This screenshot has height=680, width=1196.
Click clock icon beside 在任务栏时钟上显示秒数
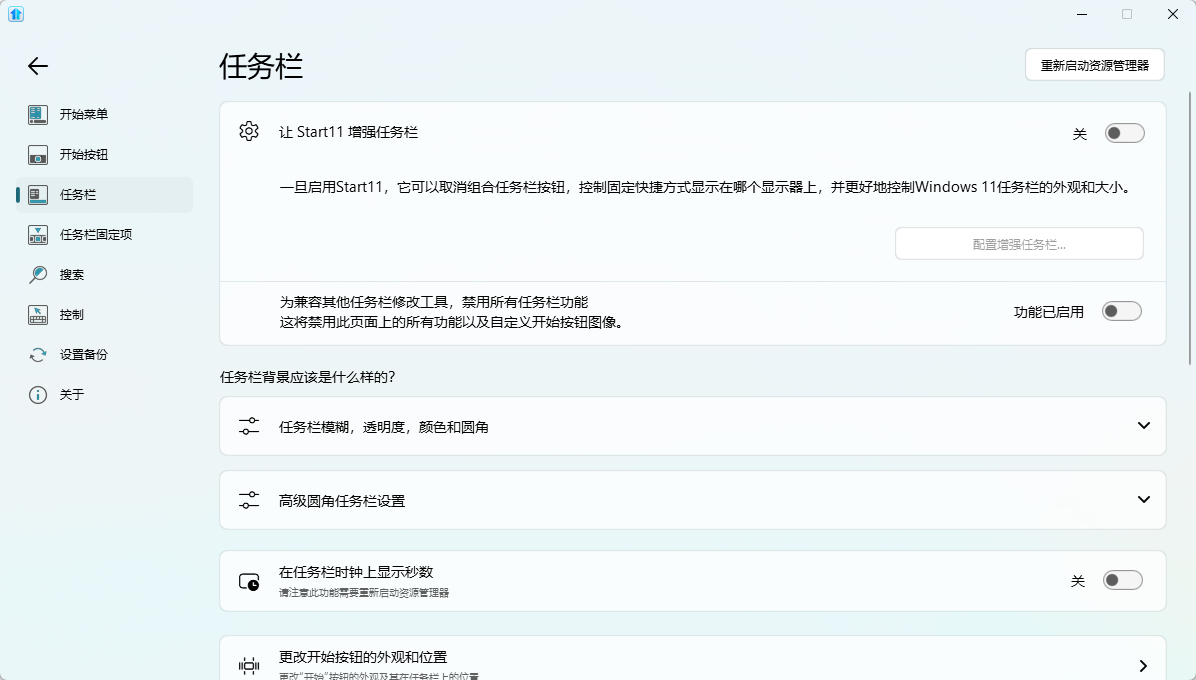point(249,582)
